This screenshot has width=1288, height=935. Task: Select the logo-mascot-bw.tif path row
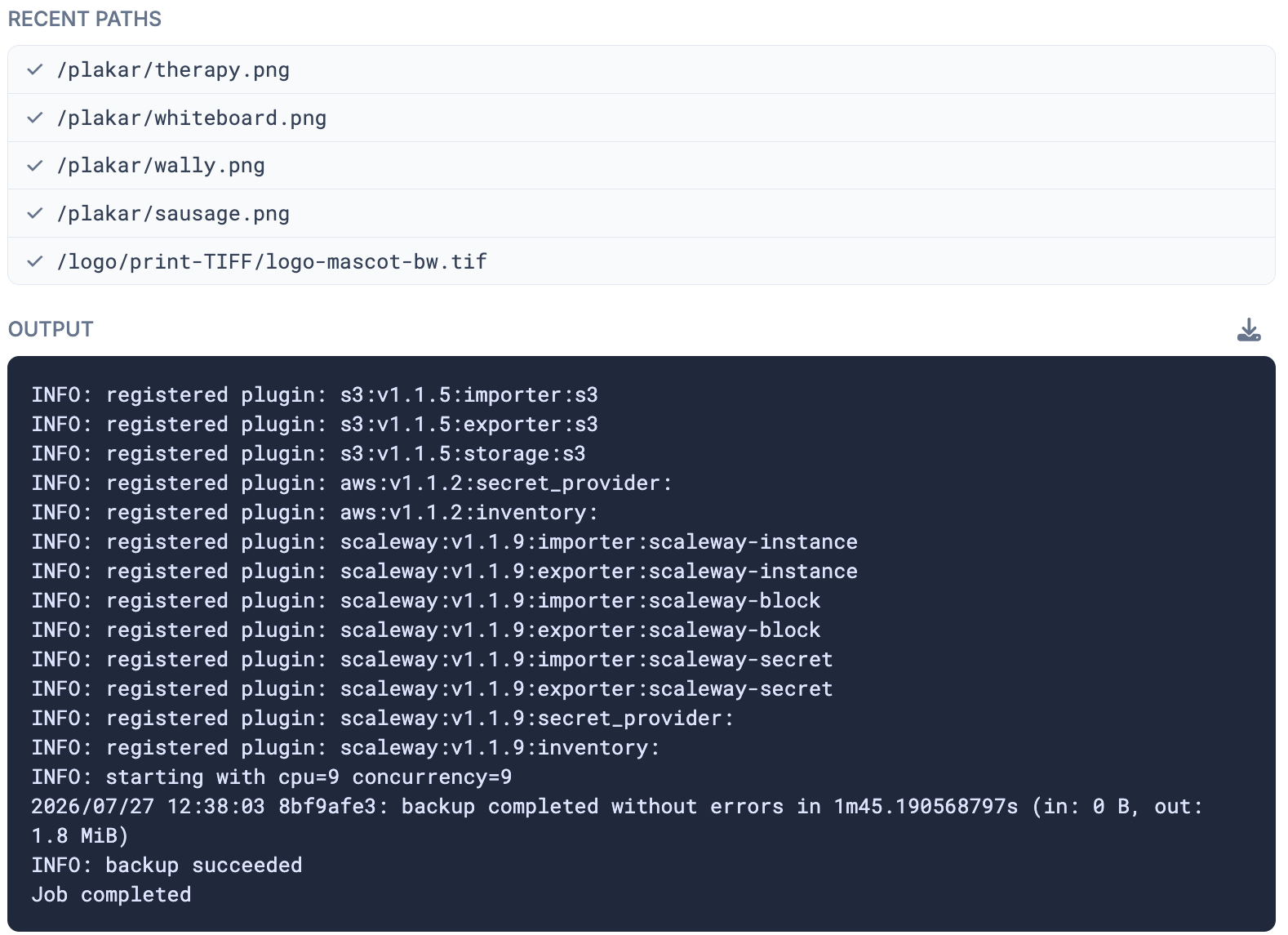642,261
